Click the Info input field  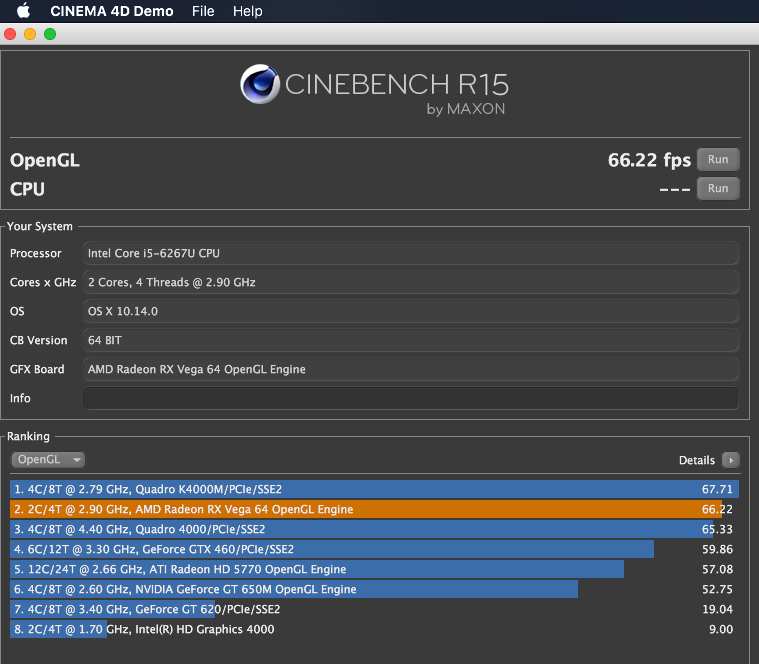click(x=410, y=398)
